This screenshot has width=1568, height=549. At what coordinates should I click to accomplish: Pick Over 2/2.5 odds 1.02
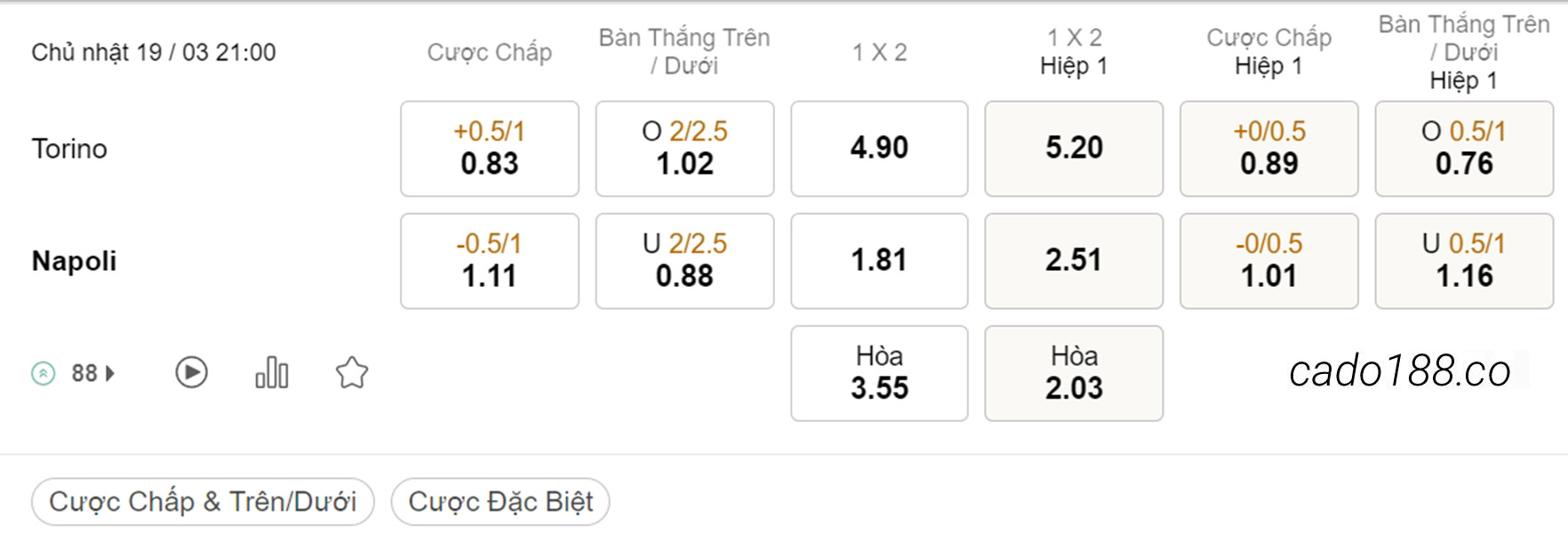coord(684,148)
